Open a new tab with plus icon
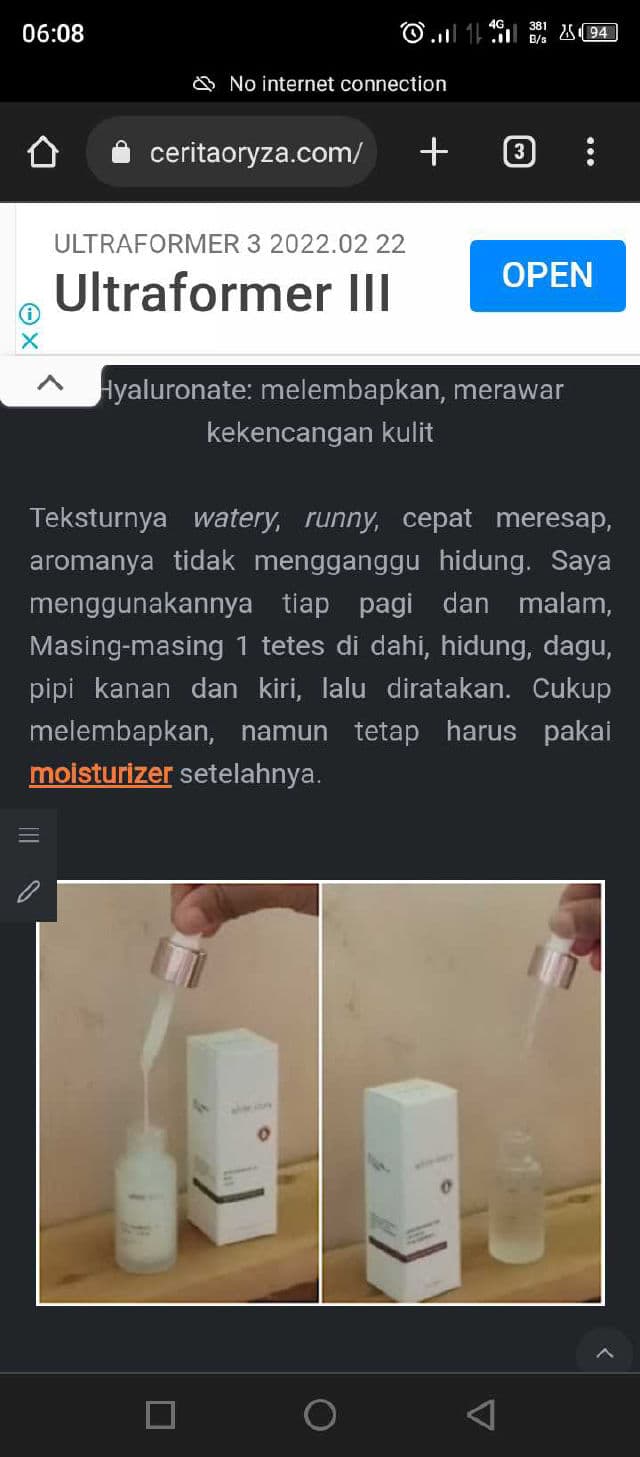This screenshot has width=640, height=1457. 433,152
